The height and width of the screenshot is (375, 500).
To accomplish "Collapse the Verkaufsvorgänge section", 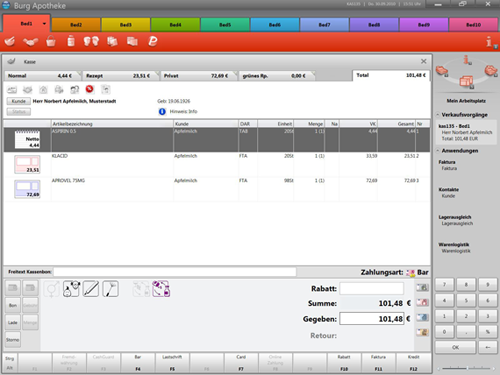I will click(438, 115).
